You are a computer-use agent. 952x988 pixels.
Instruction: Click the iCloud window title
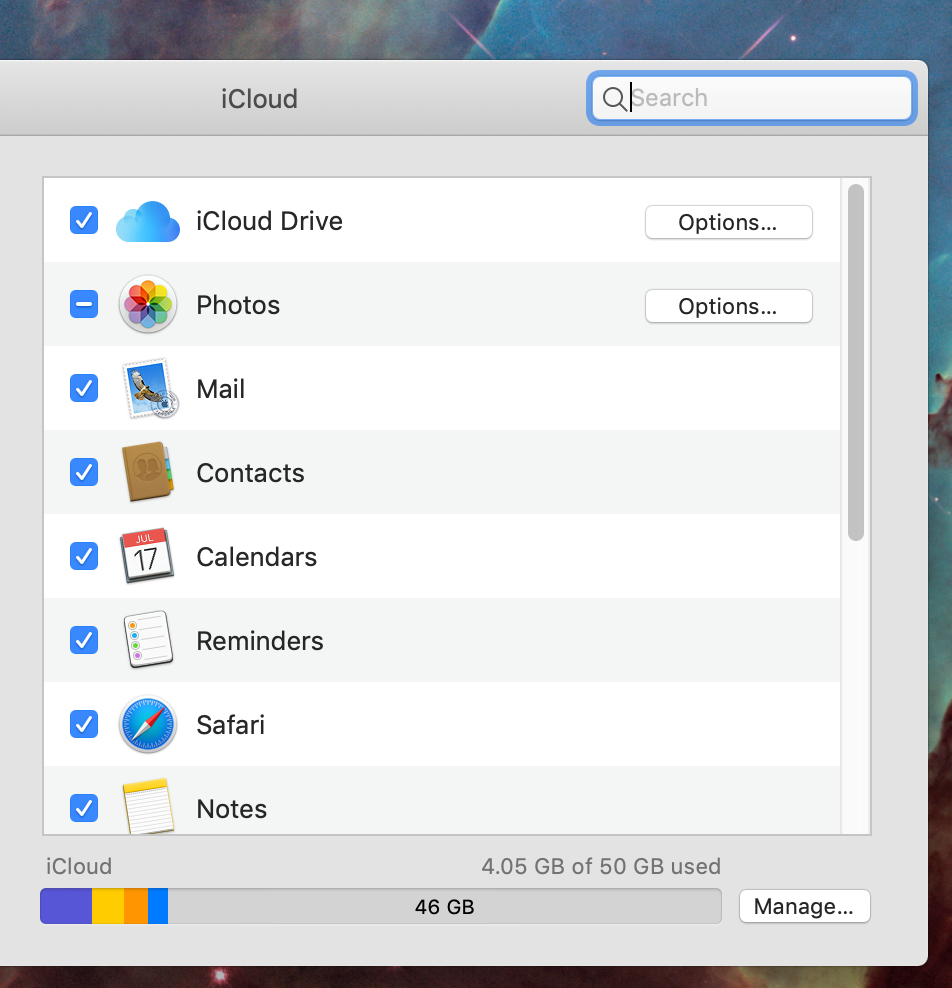click(260, 99)
